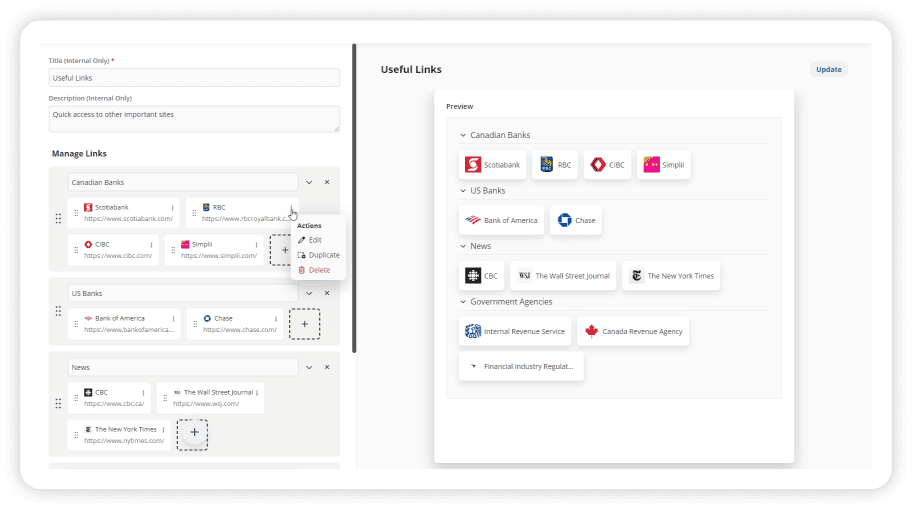This screenshot has height=509, width=912.
Task: Open the three-dot menu on Scotiabank link
Action: click(x=173, y=208)
